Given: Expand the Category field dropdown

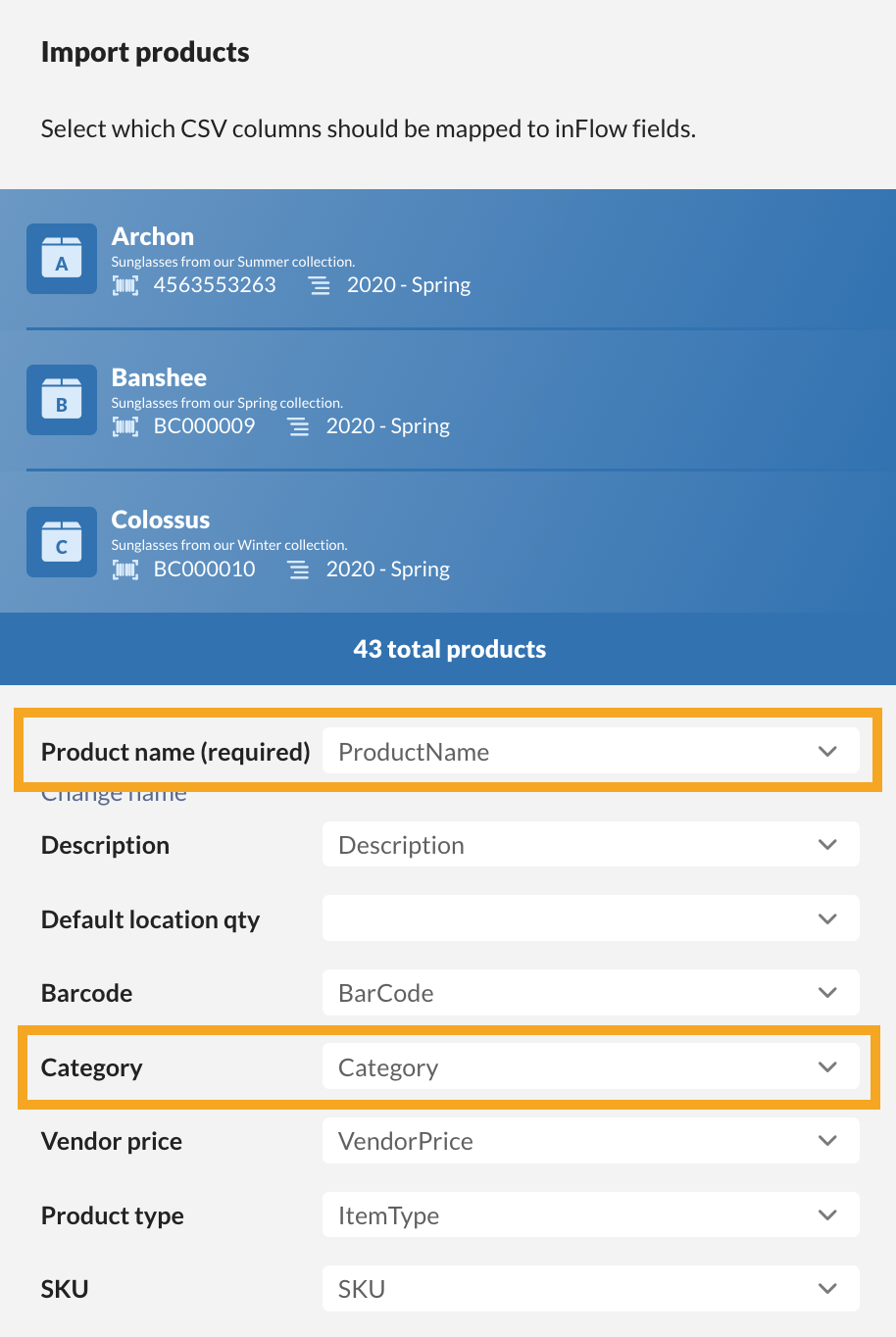Looking at the screenshot, I should point(590,1067).
